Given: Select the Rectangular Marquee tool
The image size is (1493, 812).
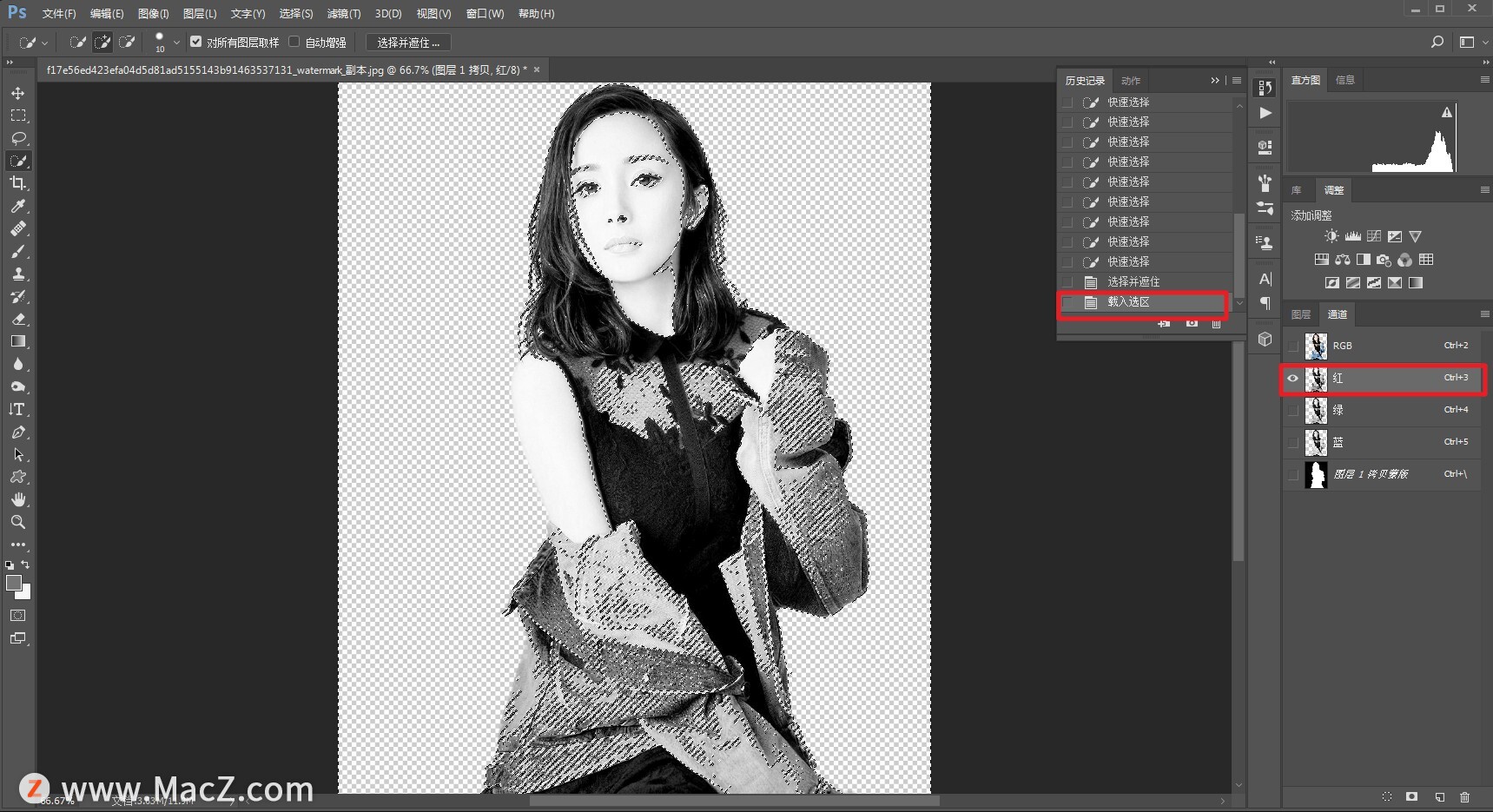Looking at the screenshot, I should click(17, 116).
